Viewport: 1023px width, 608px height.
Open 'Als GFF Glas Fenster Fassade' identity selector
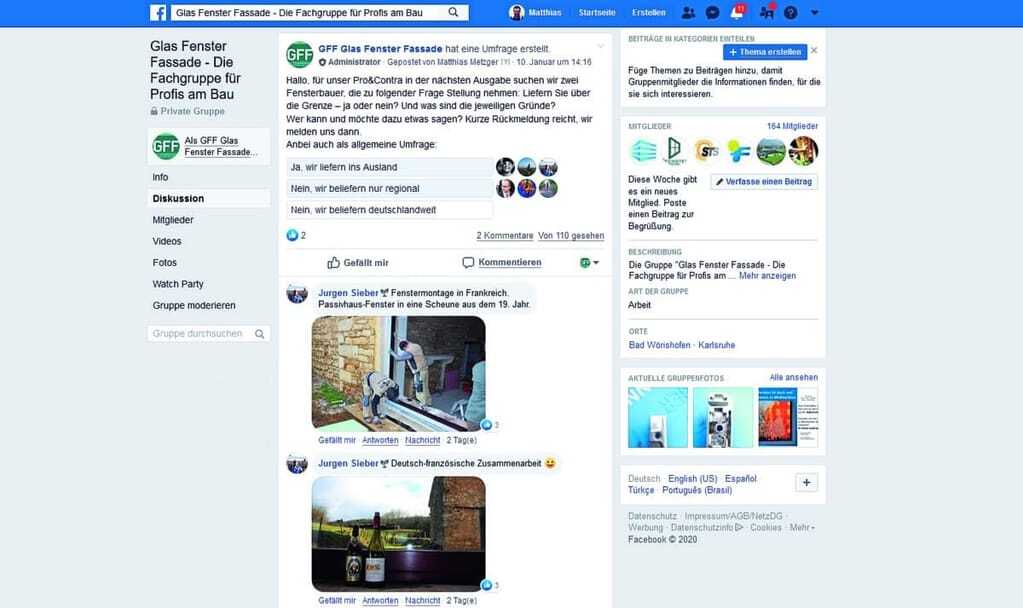click(x=208, y=147)
